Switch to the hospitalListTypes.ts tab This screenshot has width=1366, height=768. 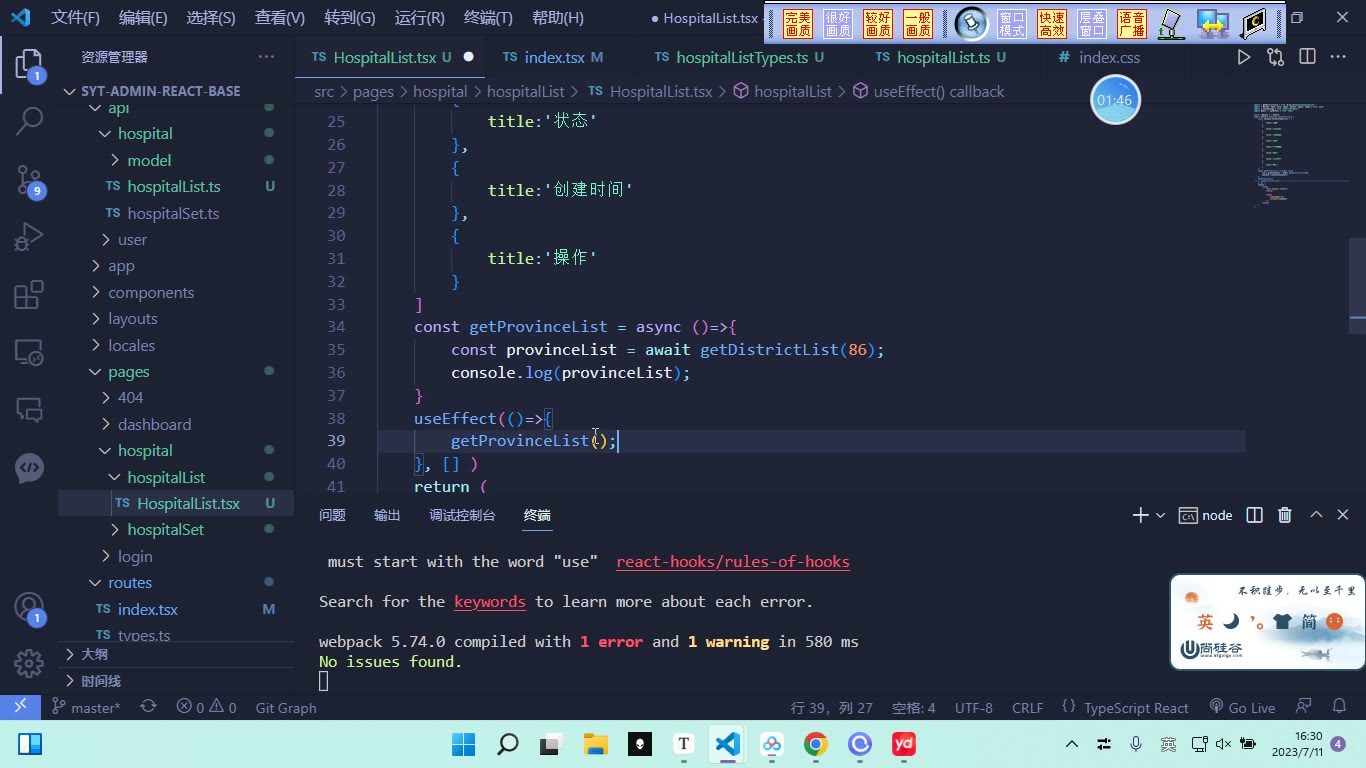(x=739, y=57)
